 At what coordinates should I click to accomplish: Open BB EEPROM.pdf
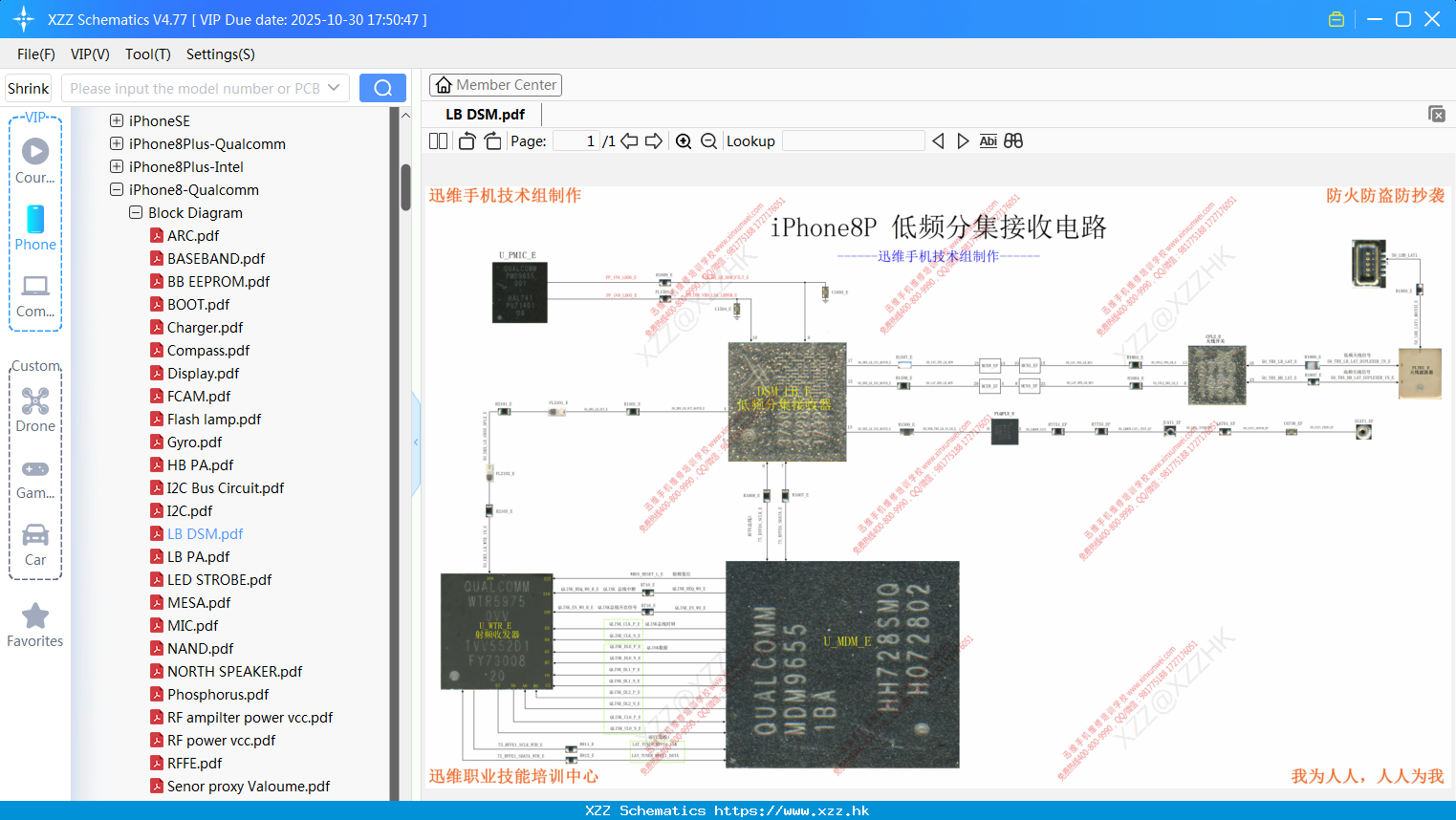(x=218, y=281)
